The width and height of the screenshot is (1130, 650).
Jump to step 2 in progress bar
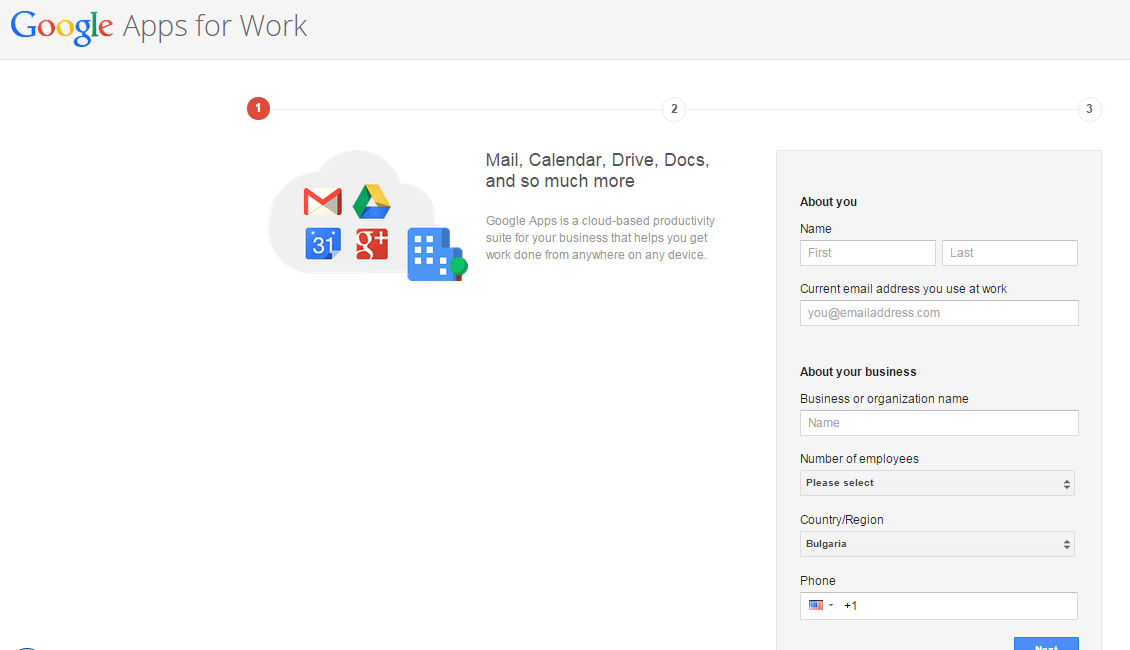click(674, 109)
